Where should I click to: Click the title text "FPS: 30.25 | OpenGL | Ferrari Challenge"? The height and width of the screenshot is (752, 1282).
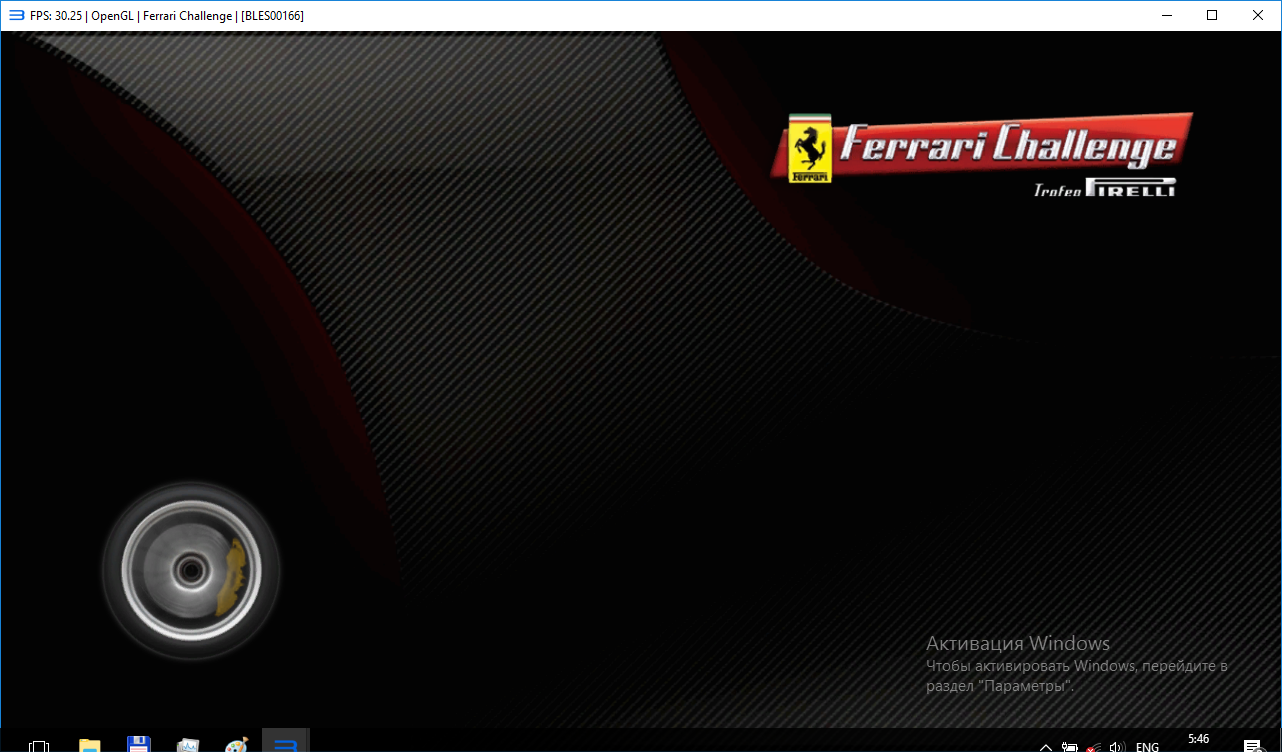[133, 16]
